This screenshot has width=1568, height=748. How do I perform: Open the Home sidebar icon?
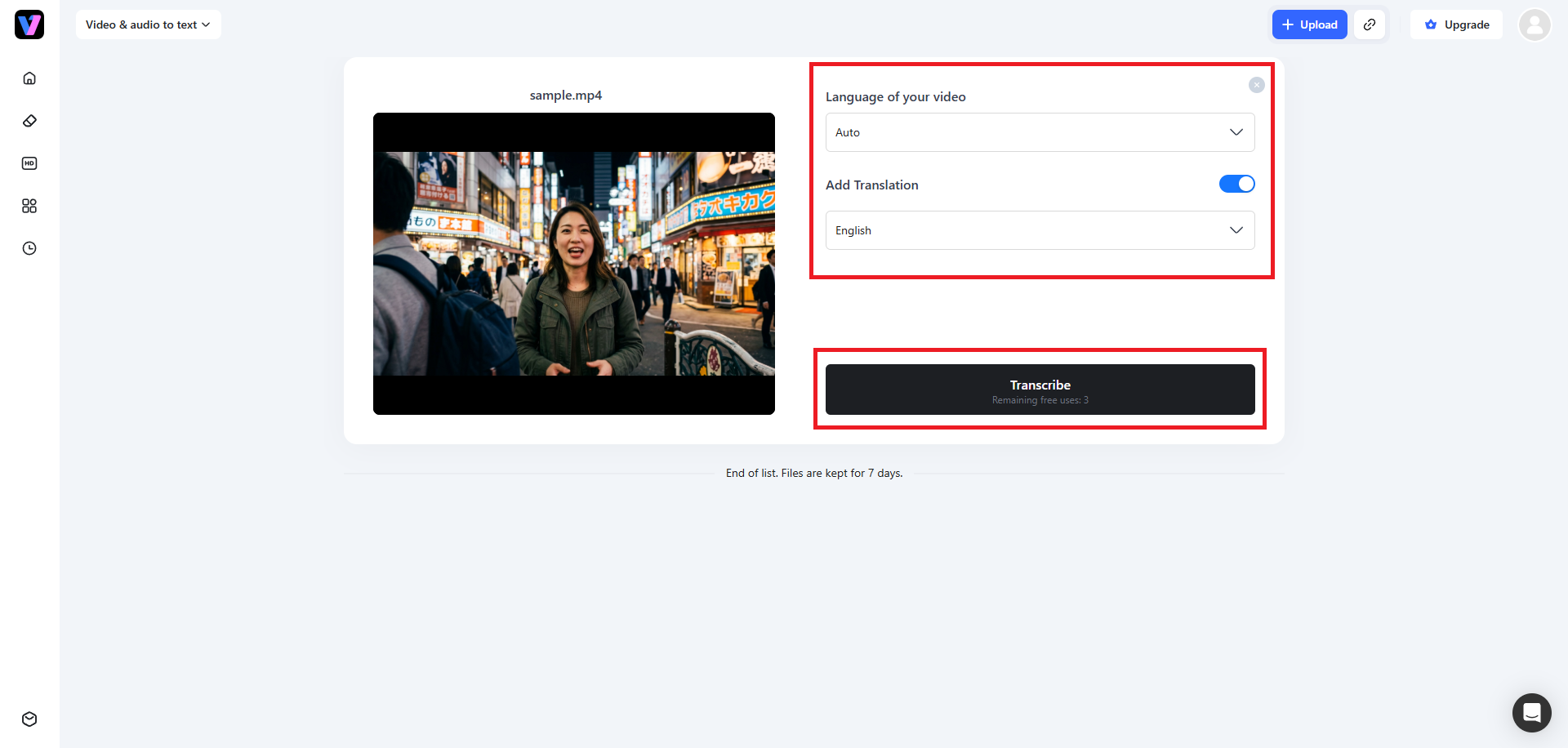tap(29, 78)
